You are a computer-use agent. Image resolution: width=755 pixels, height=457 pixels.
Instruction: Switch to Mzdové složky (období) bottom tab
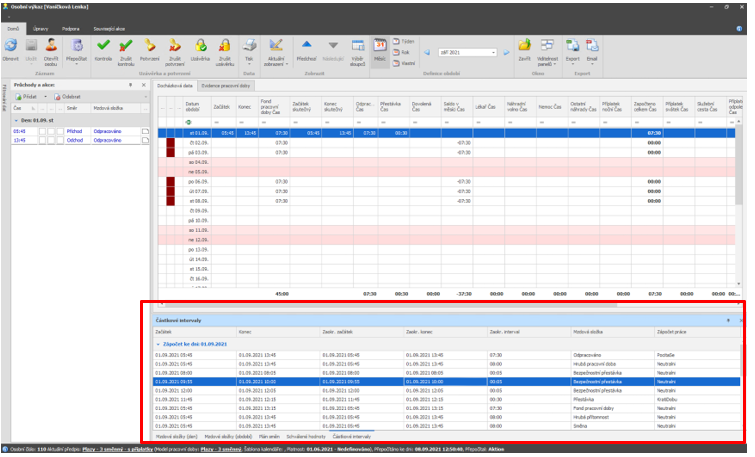coord(228,437)
